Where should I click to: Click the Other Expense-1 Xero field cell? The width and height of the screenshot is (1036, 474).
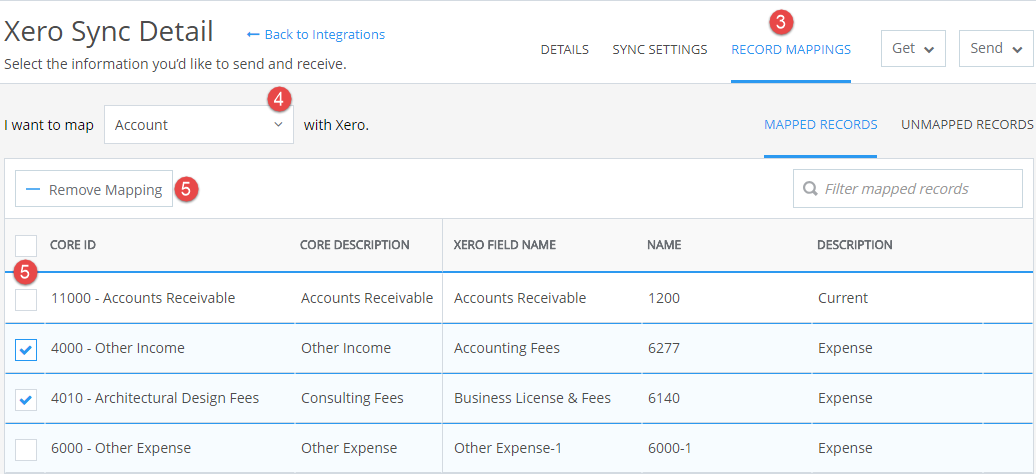click(507, 448)
